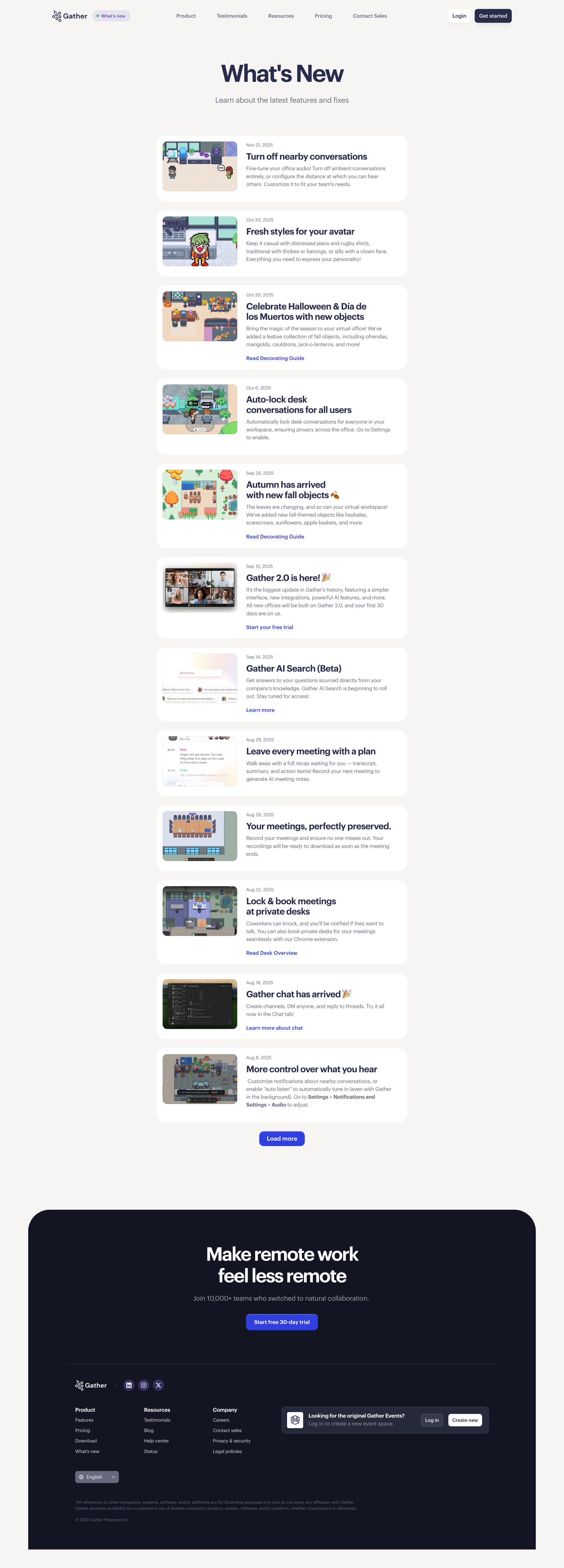564x1568 pixels.
Task: Open the Privacy & security footer link
Action: (x=231, y=1441)
